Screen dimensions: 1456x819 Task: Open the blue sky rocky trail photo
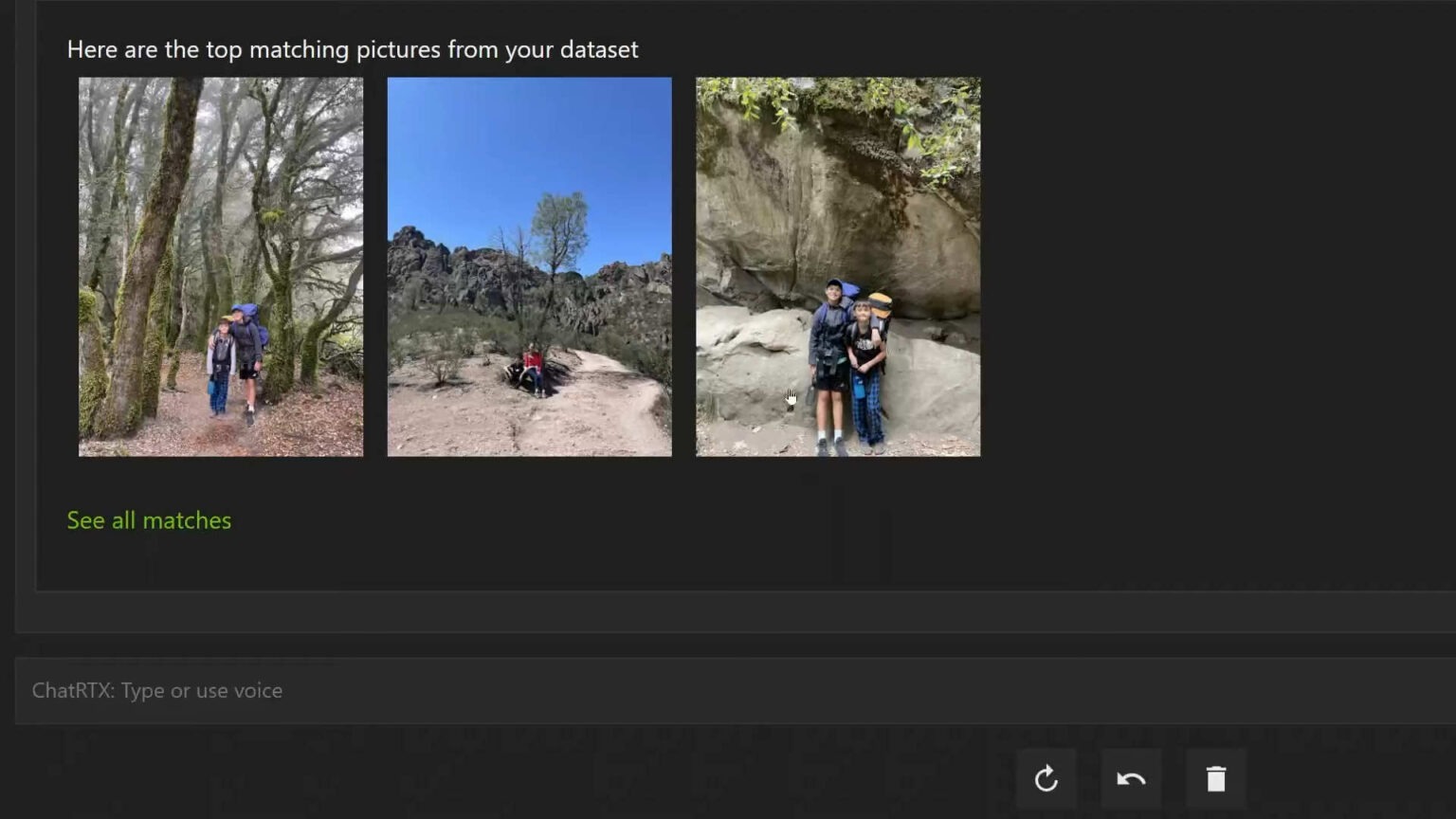point(529,266)
